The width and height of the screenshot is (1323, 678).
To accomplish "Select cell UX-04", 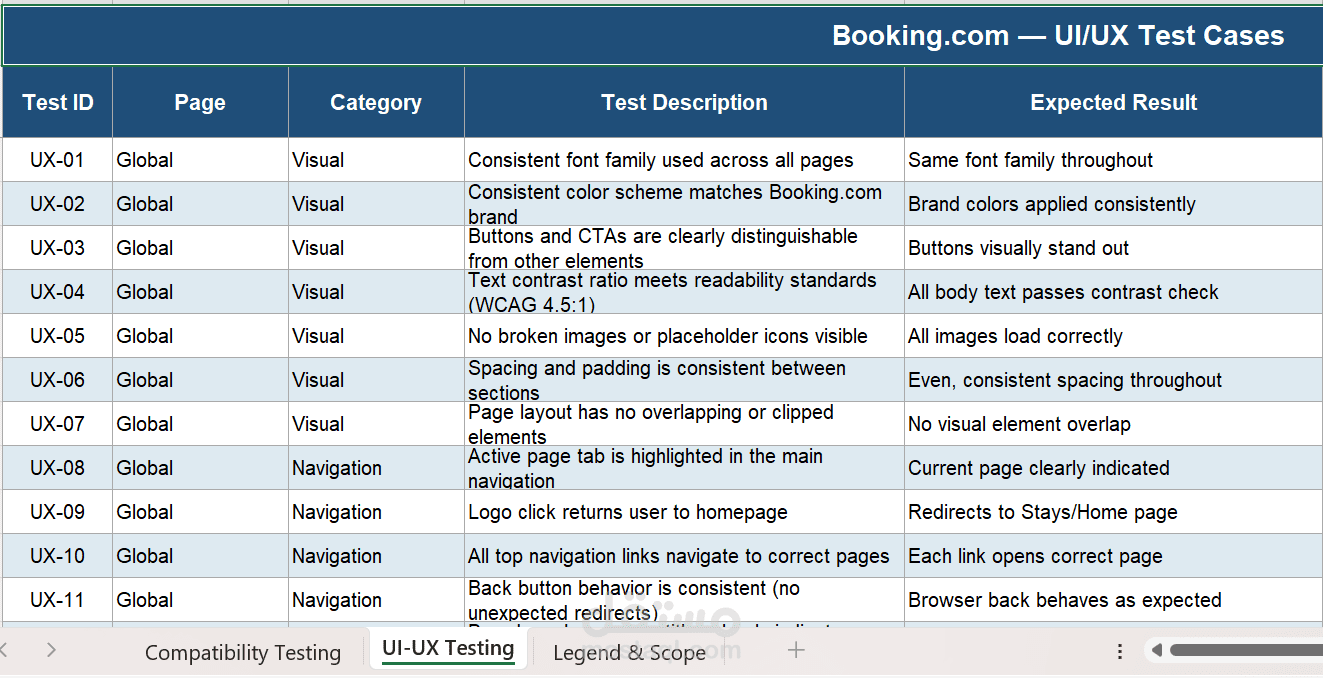I will [x=58, y=292].
